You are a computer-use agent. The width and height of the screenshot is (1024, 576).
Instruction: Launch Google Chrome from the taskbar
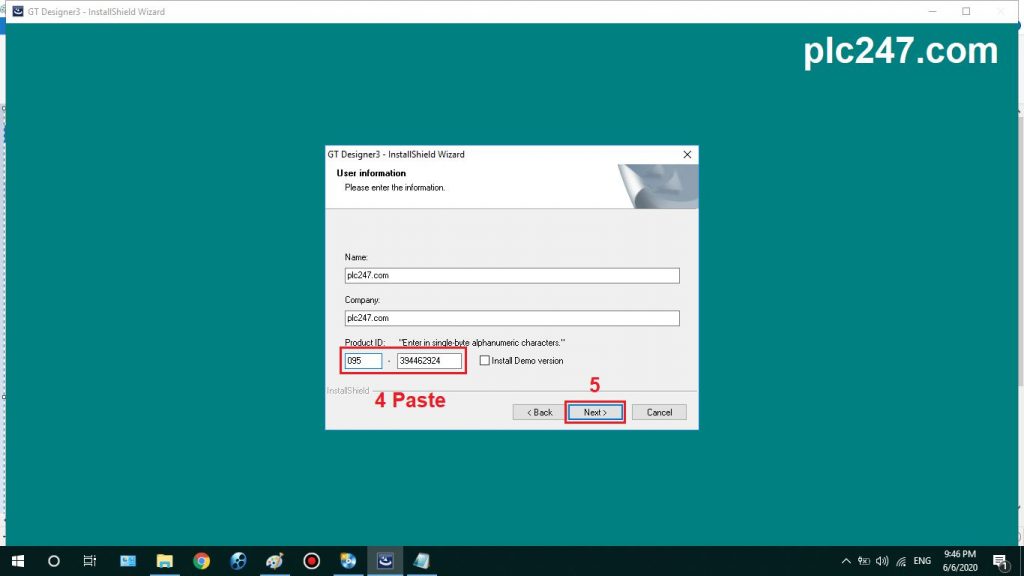point(201,561)
